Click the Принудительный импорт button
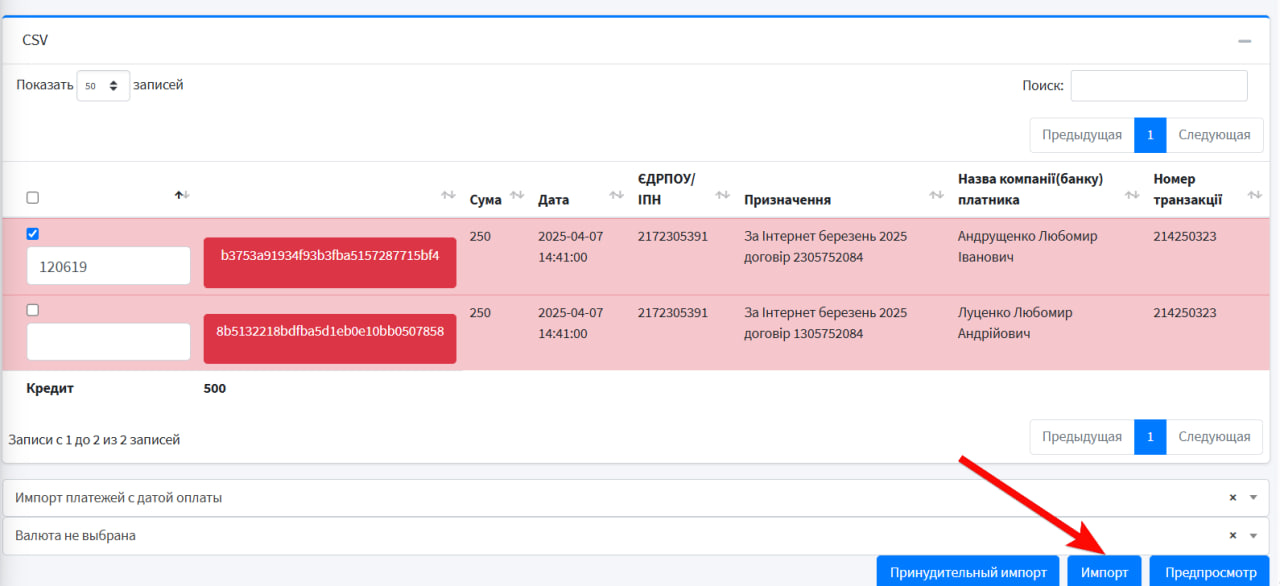Image resolution: width=1280 pixels, height=586 pixels. pyautogui.click(x=968, y=572)
